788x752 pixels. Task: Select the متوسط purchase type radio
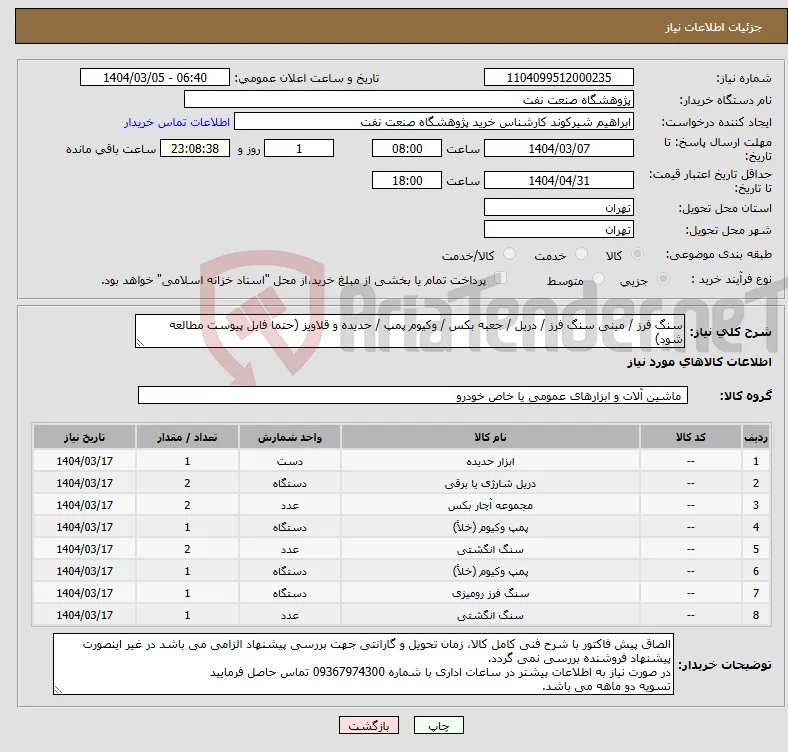coord(599,278)
